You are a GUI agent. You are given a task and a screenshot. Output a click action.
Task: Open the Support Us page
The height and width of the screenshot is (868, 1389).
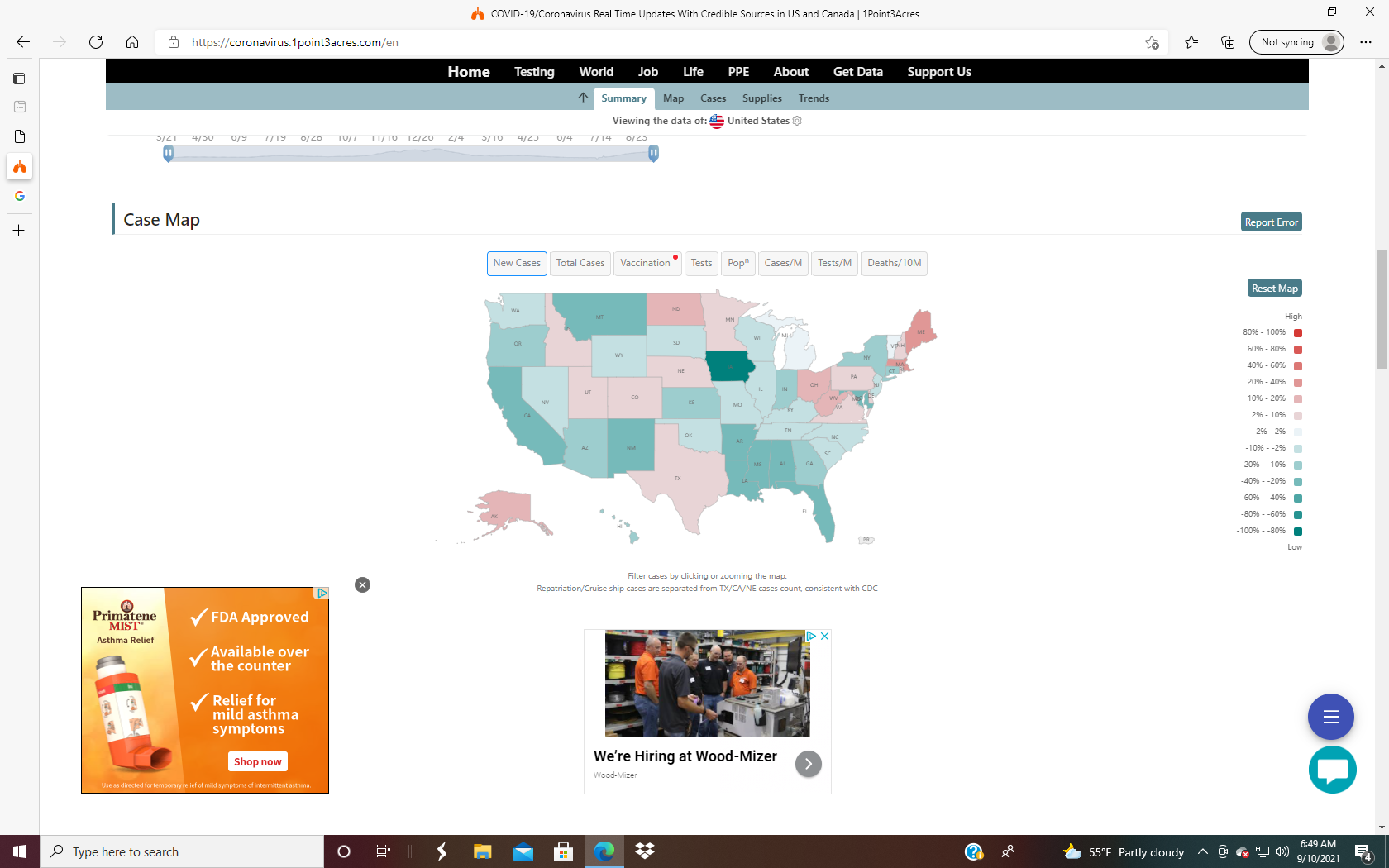click(x=939, y=72)
